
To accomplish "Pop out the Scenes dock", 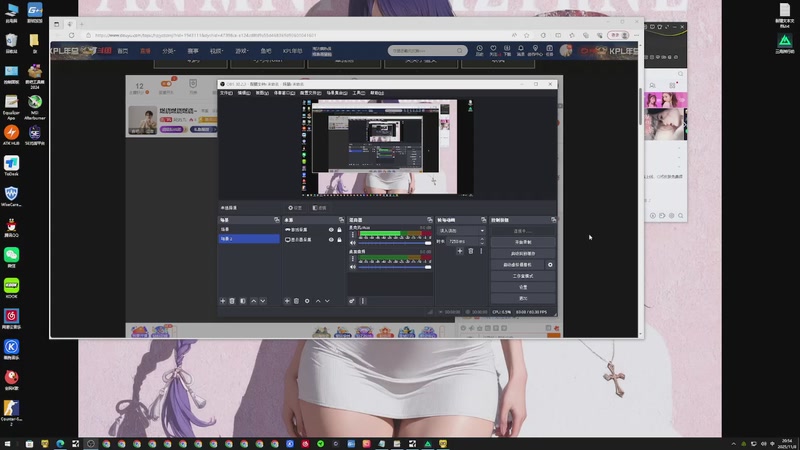I will tap(277, 220).
